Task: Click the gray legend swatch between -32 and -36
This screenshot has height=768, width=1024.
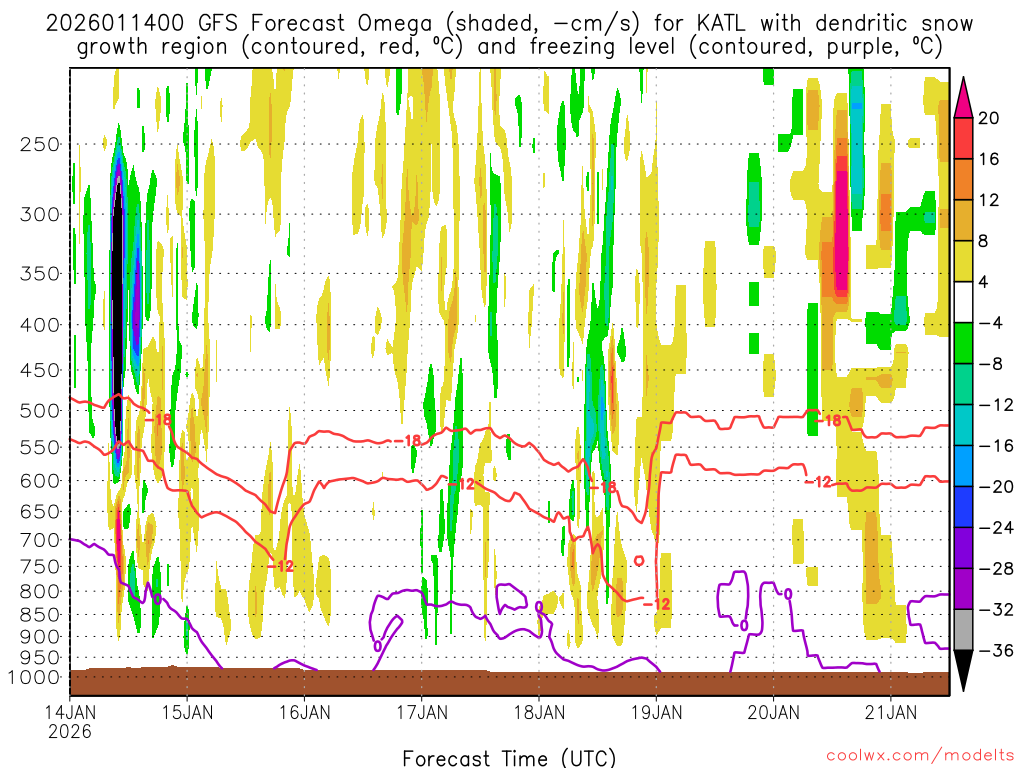Action: click(963, 630)
